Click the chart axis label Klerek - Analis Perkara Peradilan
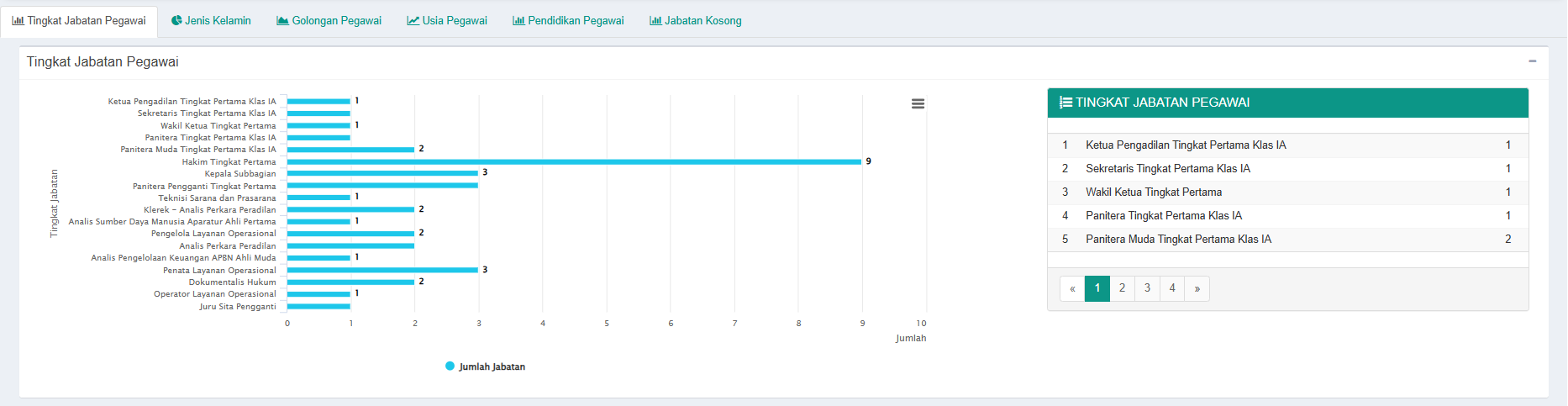 tap(209, 210)
